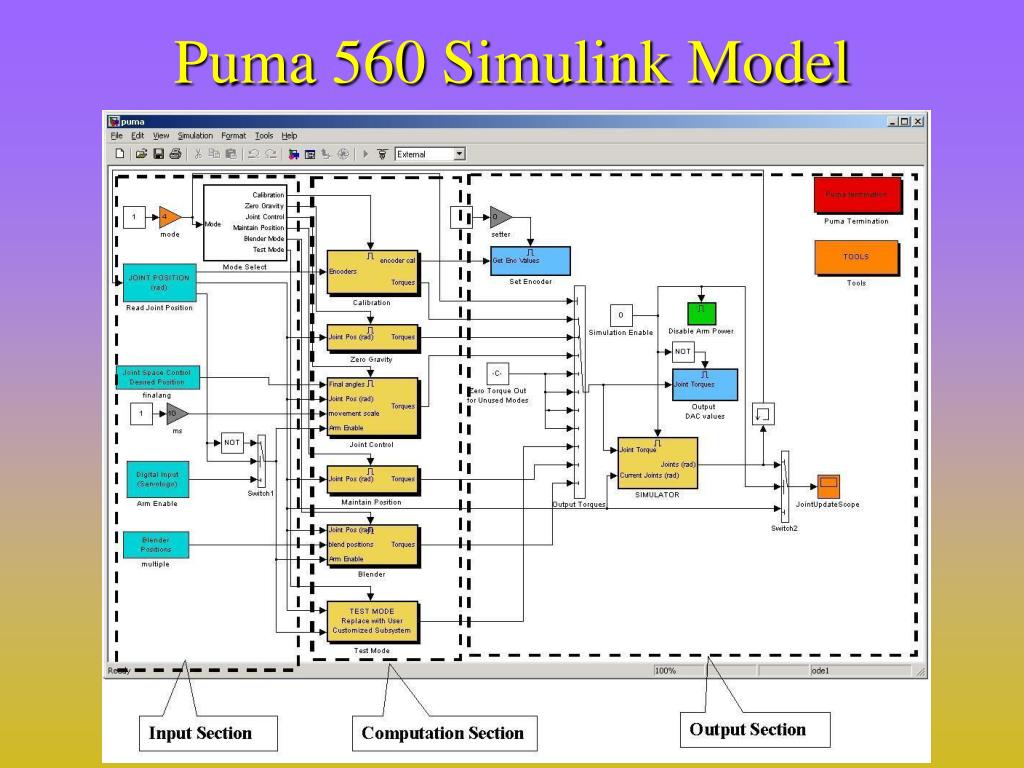Open the File menu

[116, 136]
